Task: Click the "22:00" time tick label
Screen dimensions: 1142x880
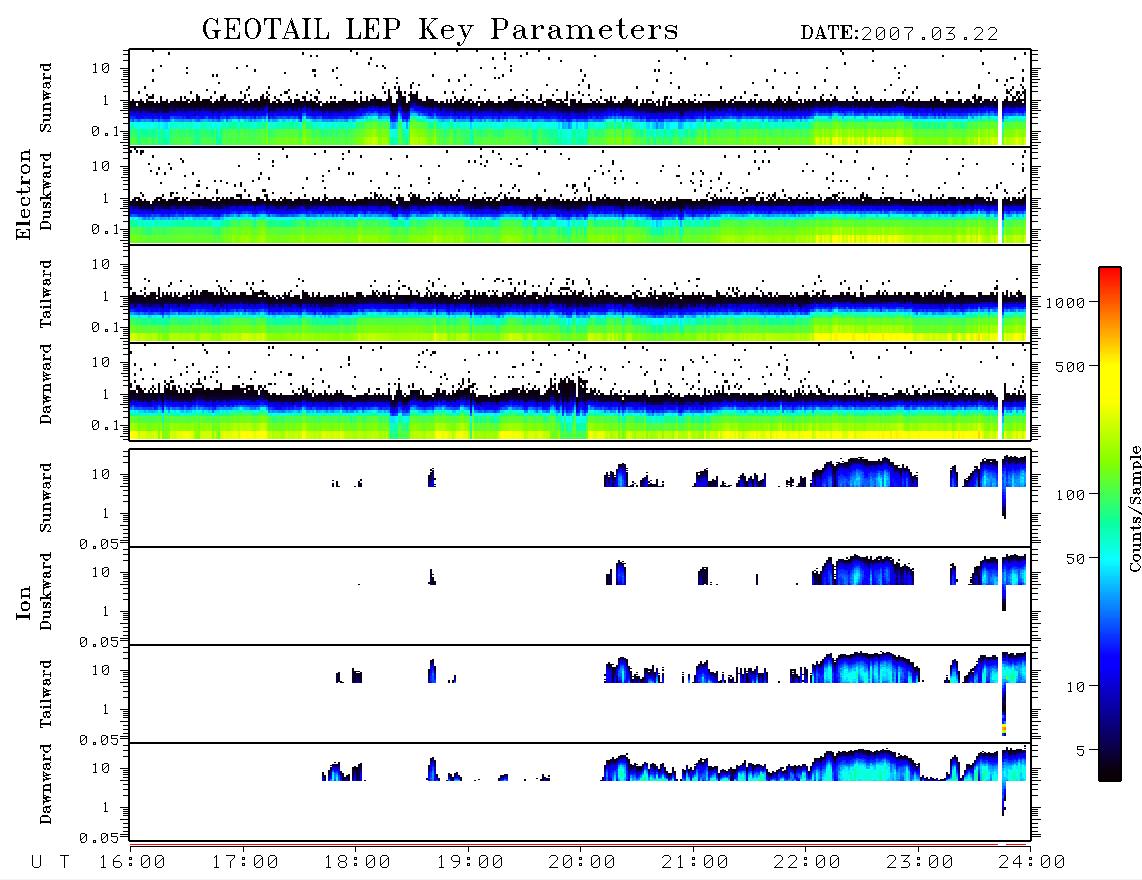Action: click(807, 862)
